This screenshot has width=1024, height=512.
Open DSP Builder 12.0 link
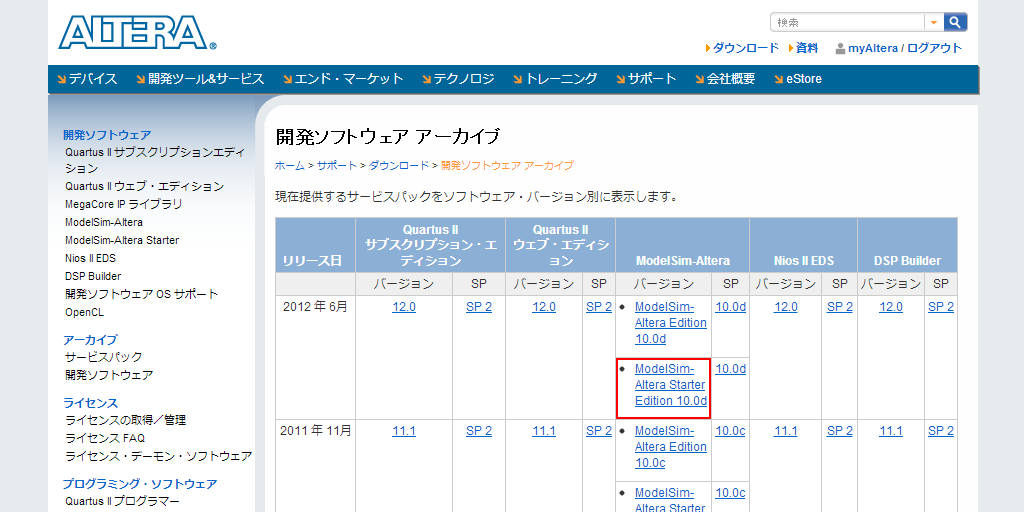(891, 307)
